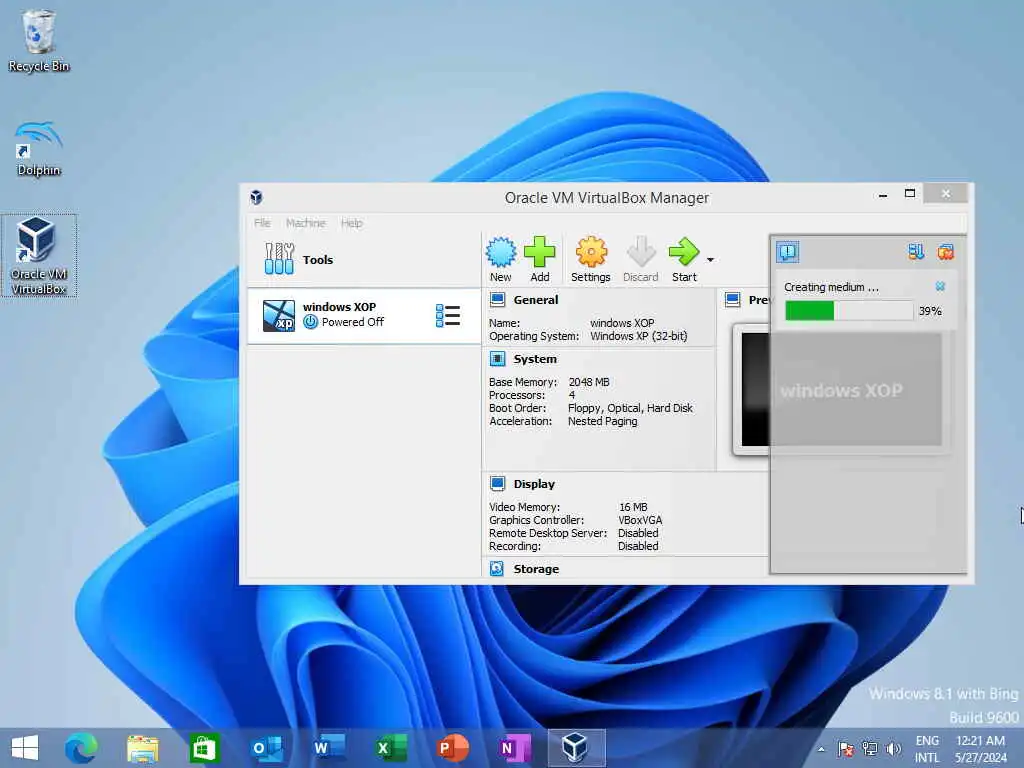Click the Action Center flag tray icon

click(846, 748)
